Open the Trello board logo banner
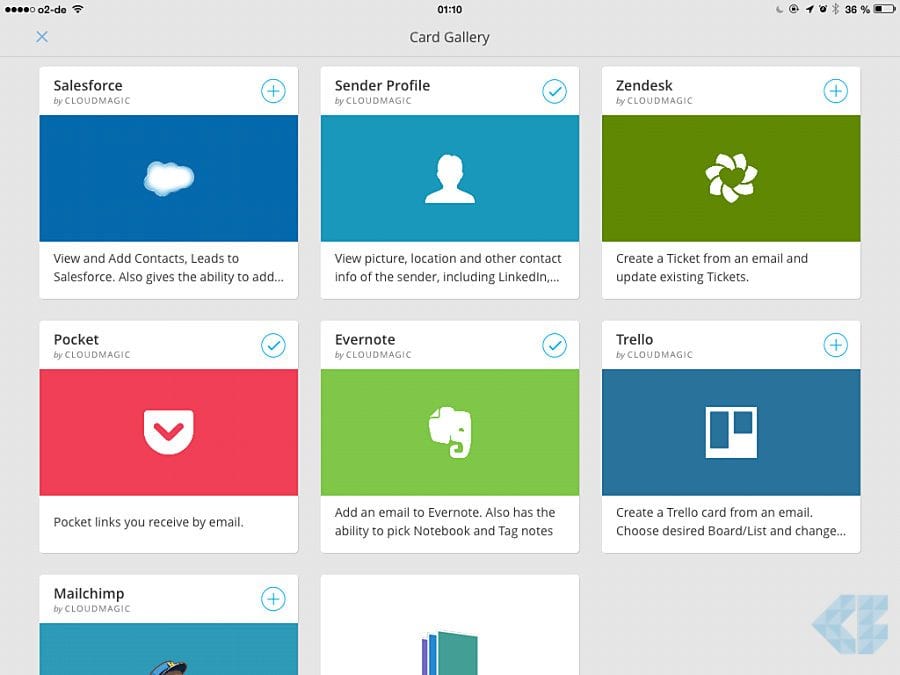The width and height of the screenshot is (900, 675). [x=731, y=432]
